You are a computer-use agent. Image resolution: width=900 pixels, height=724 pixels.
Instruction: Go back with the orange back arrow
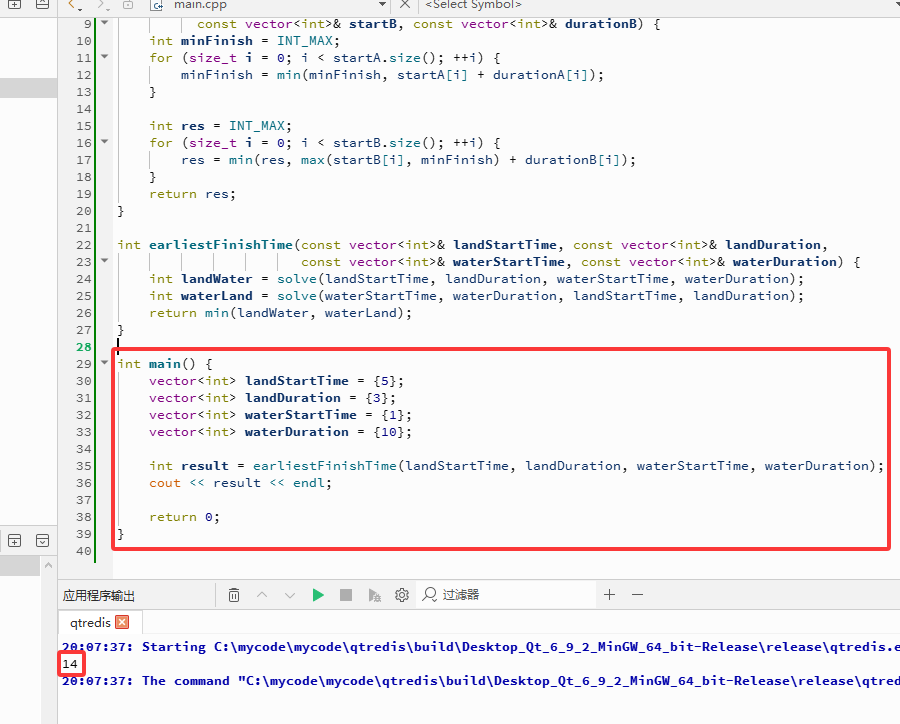click(x=73, y=5)
